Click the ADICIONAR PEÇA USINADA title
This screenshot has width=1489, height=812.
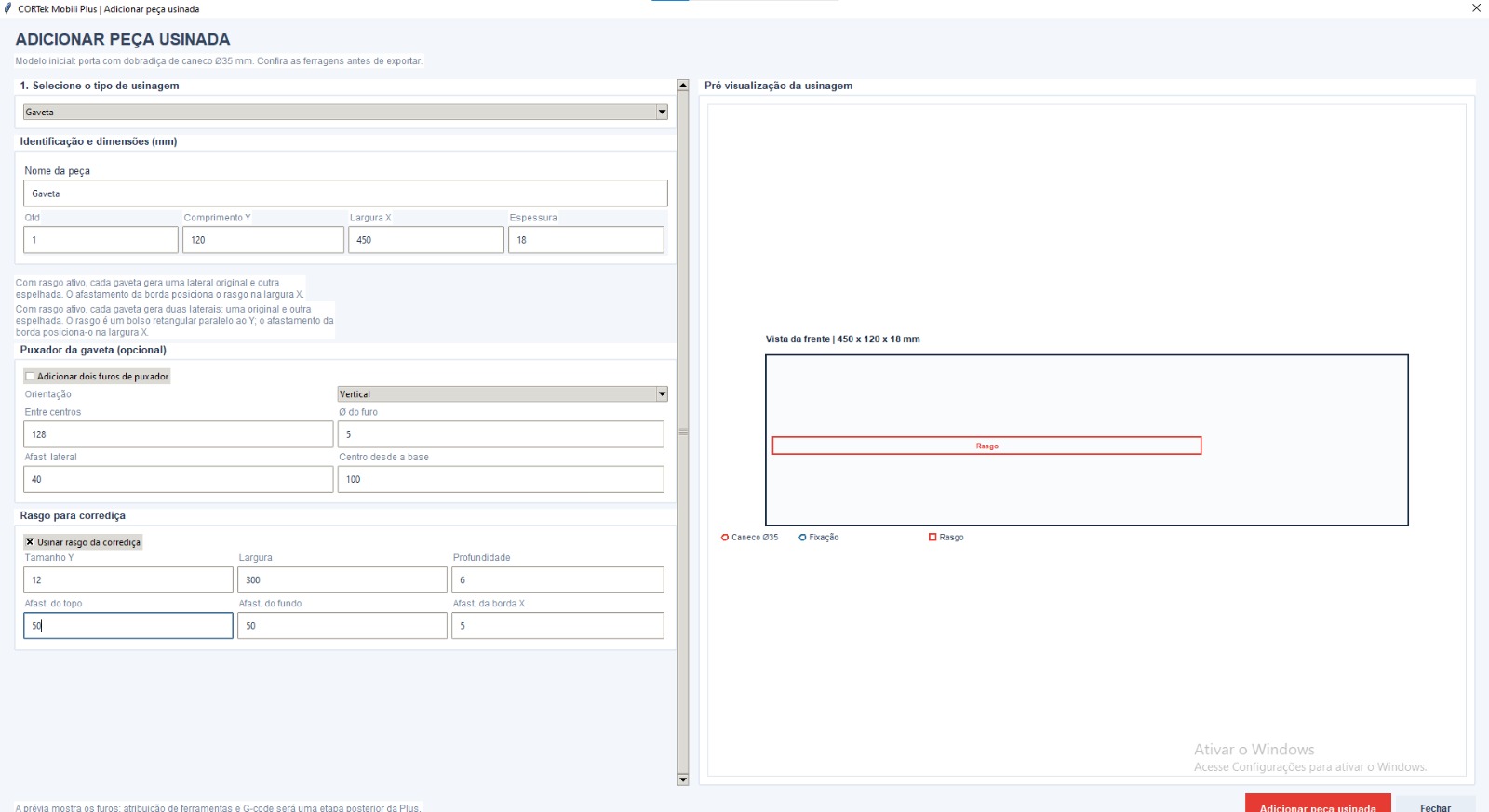click(x=123, y=39)
